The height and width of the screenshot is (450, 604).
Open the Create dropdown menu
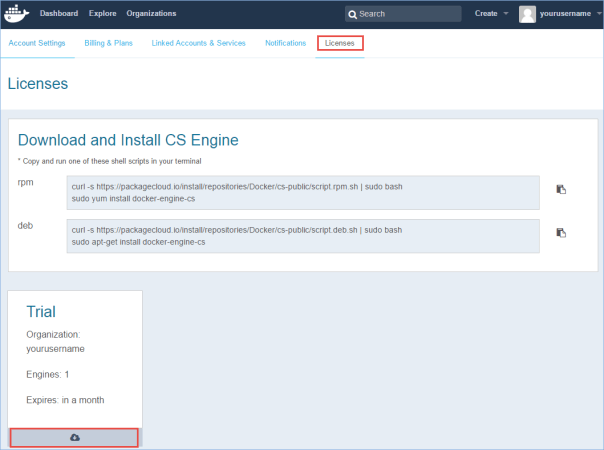[x=491, y=14]
